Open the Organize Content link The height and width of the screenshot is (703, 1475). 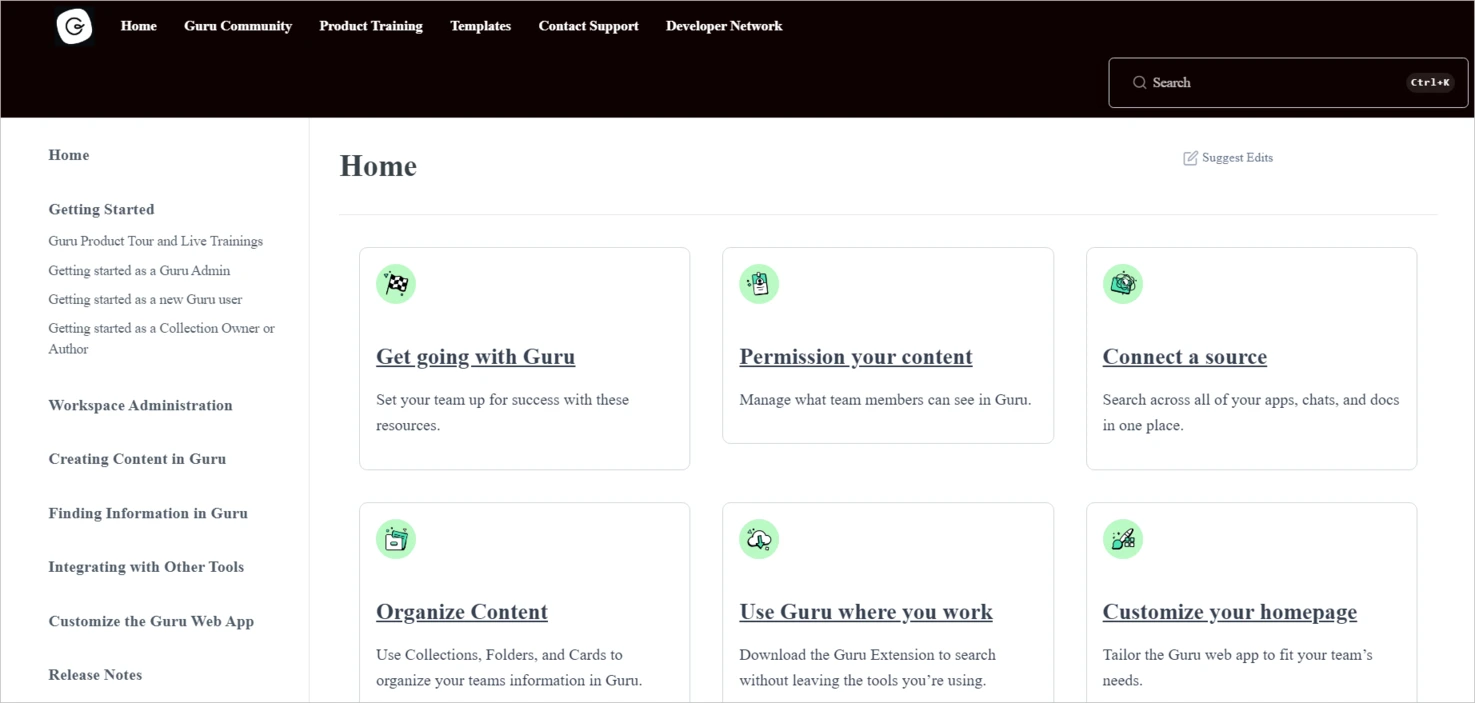[x=462, y=612]
